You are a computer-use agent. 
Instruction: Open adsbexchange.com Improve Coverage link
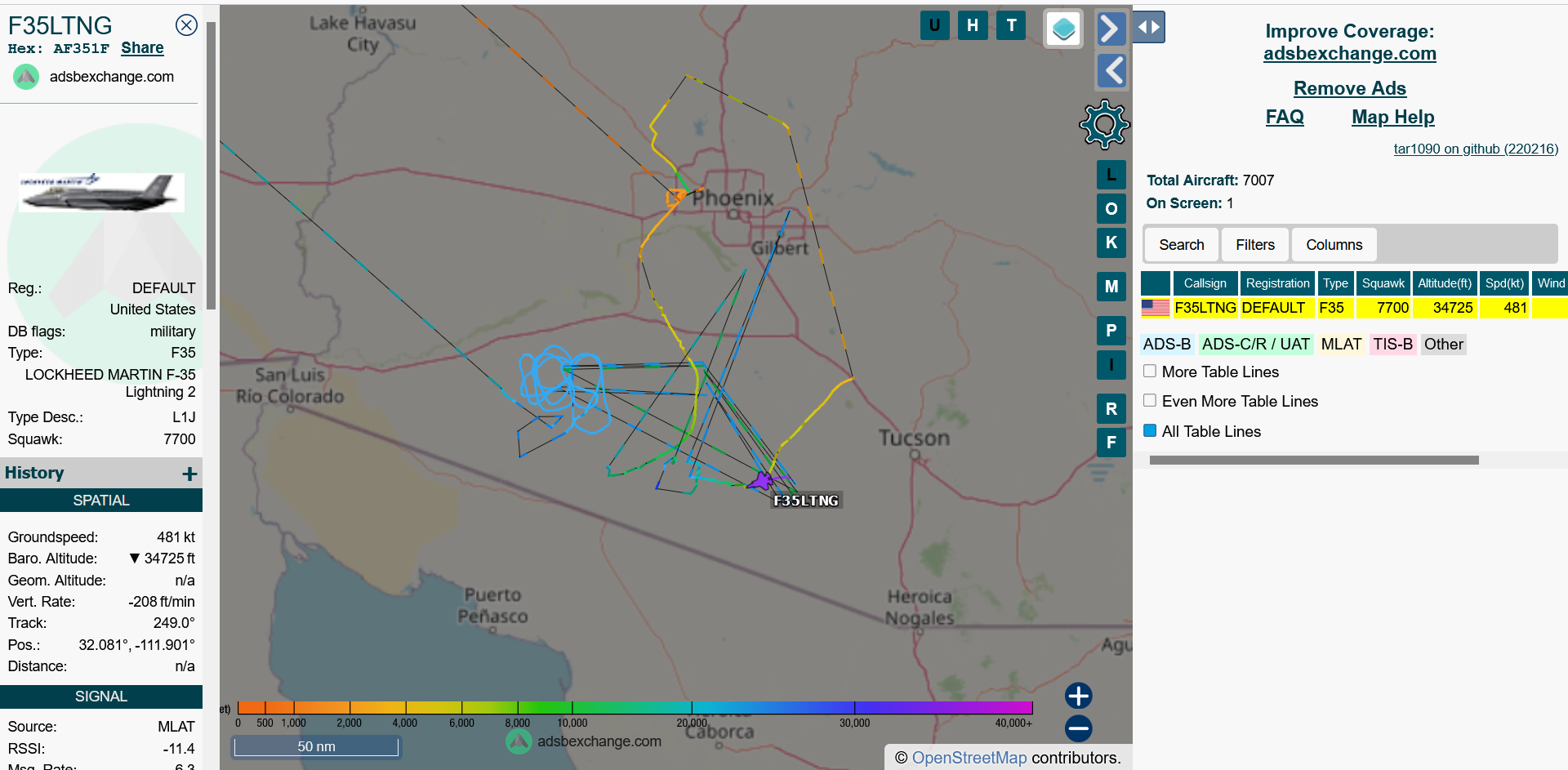click(x=1349, y=54)
